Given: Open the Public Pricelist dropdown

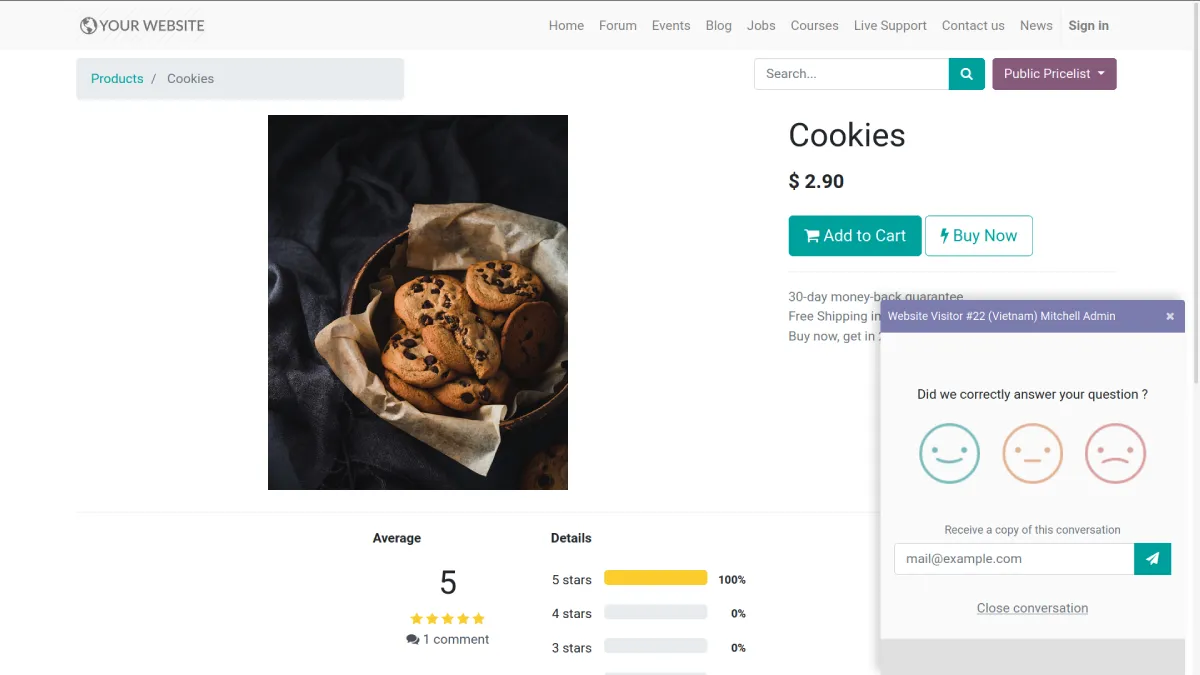Looking at the screenshot, I should tap(1054, 74).
